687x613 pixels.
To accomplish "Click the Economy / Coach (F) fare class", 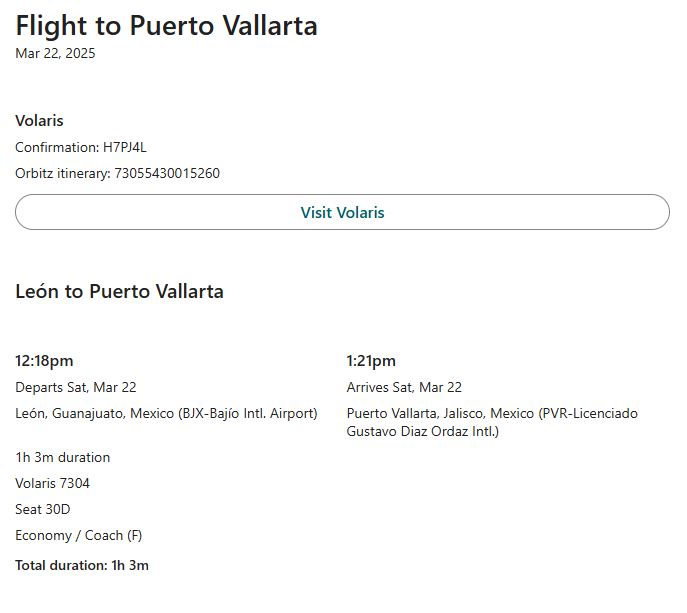I will tap(79, 535).
